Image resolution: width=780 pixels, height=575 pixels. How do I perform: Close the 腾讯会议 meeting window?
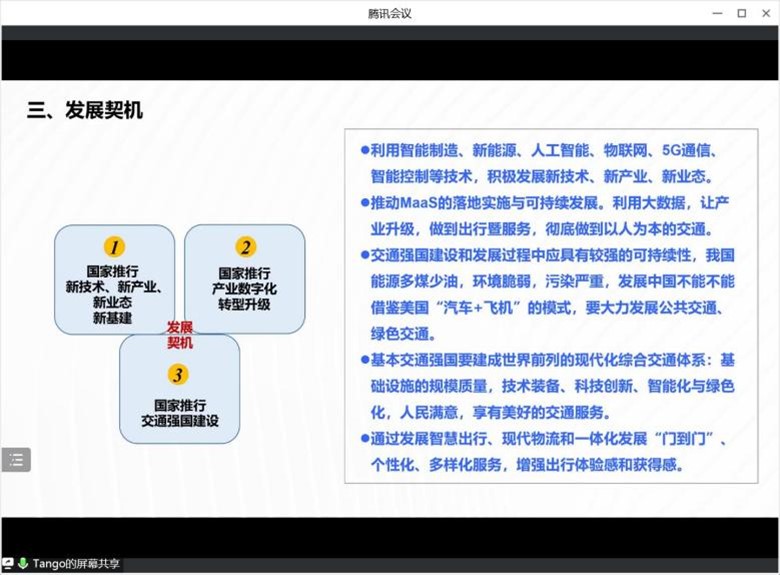(x=765, y=13)
